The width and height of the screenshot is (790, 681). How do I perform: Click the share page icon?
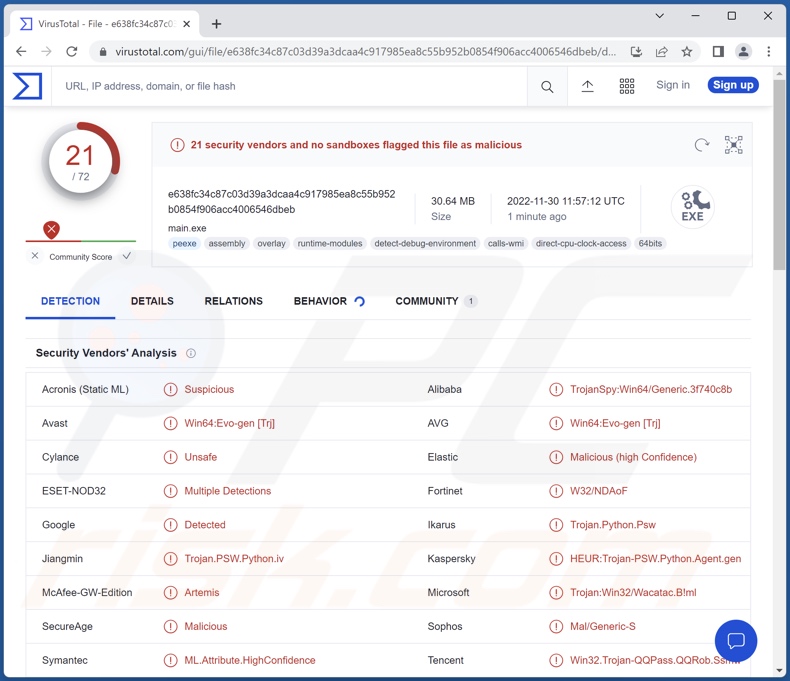[662, 51]
